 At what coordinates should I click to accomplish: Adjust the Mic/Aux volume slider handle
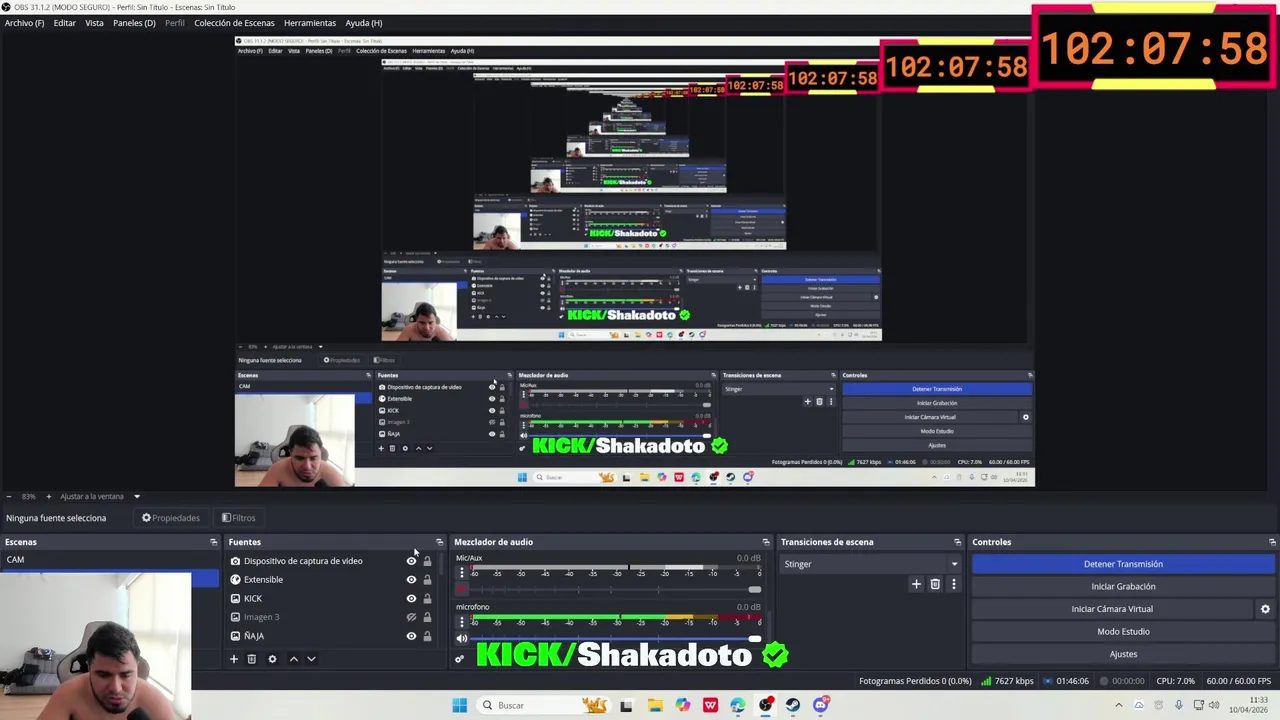point(755,589)
